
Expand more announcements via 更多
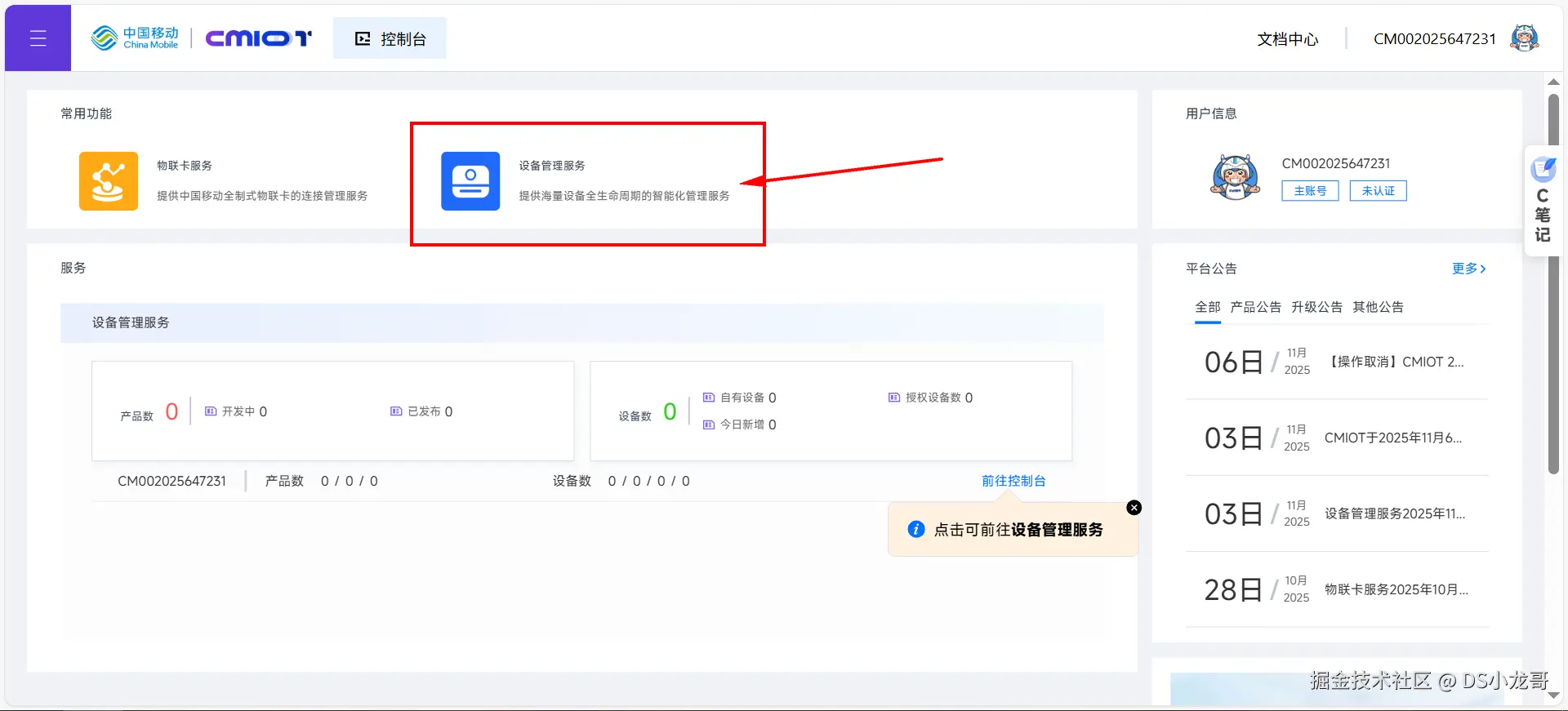click(1468, 269)
